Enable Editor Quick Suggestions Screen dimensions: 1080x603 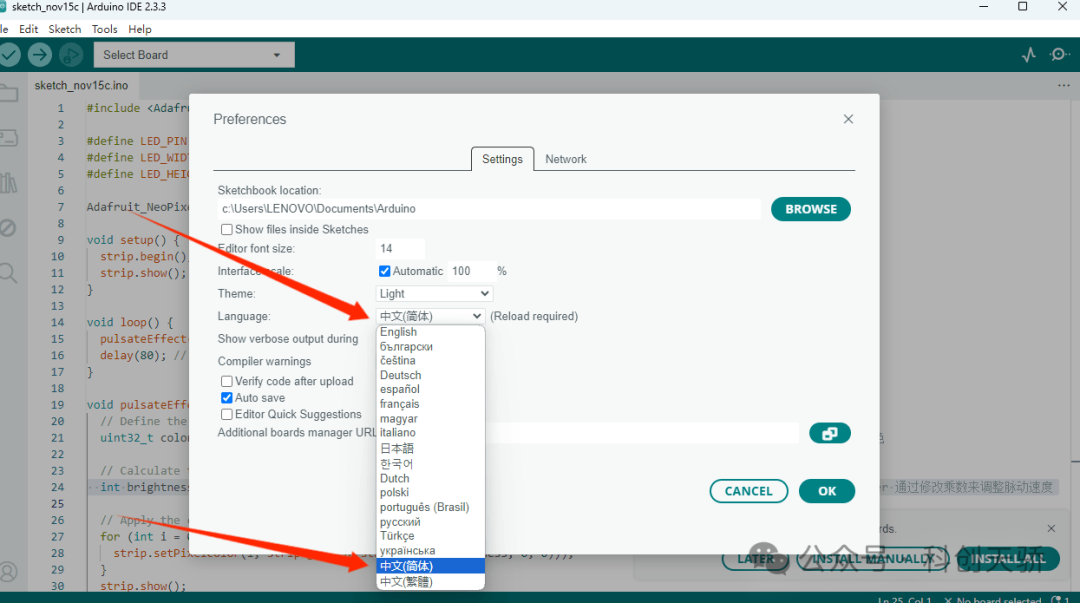click(x=227, y=414)
